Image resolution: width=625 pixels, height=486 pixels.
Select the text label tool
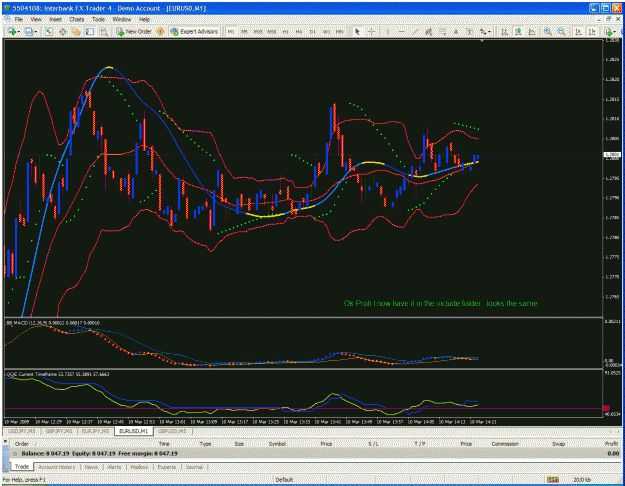point(469,31)
